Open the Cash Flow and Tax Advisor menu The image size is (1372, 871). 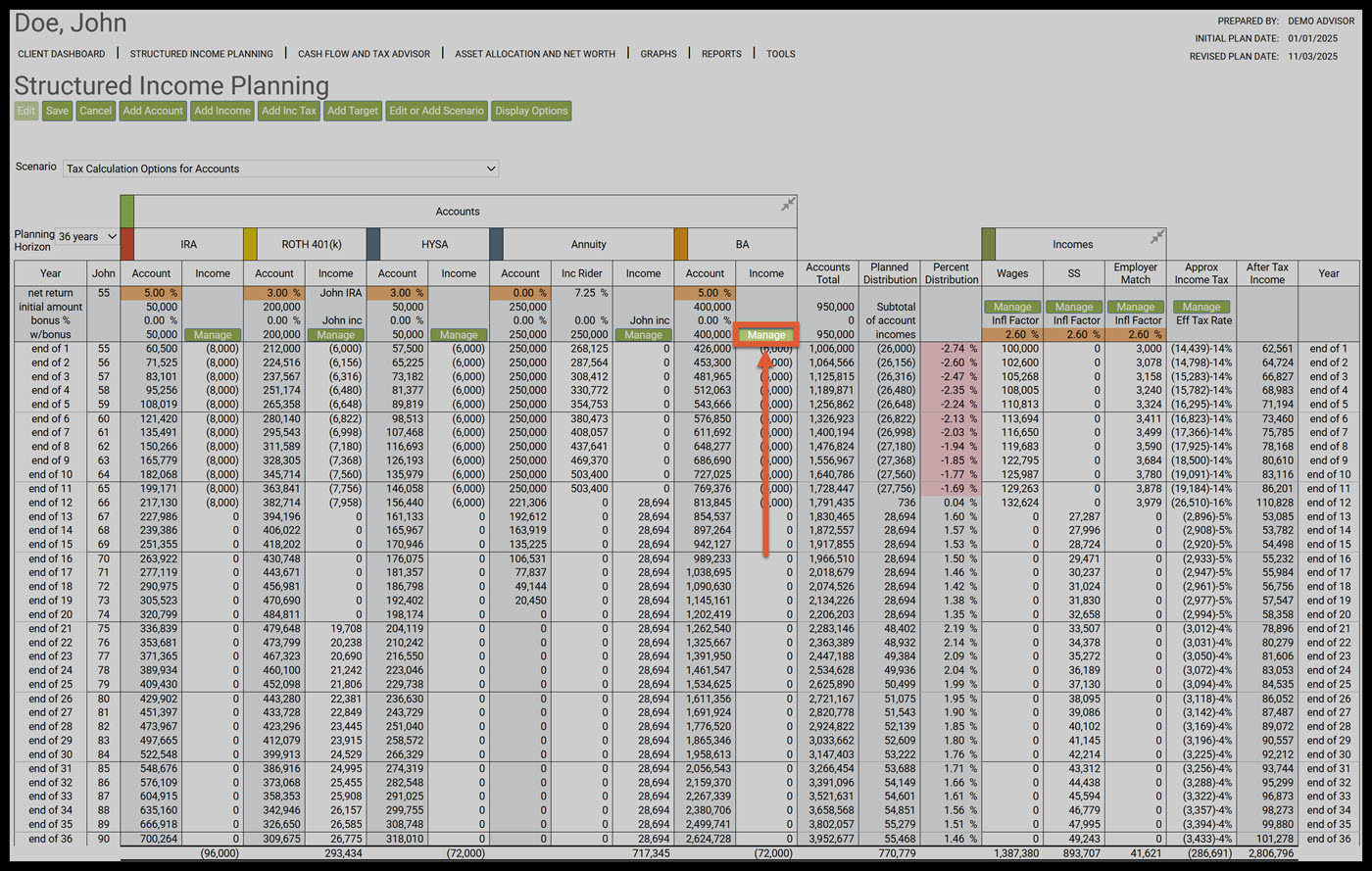pyautogui.click(x=364, y=54)
